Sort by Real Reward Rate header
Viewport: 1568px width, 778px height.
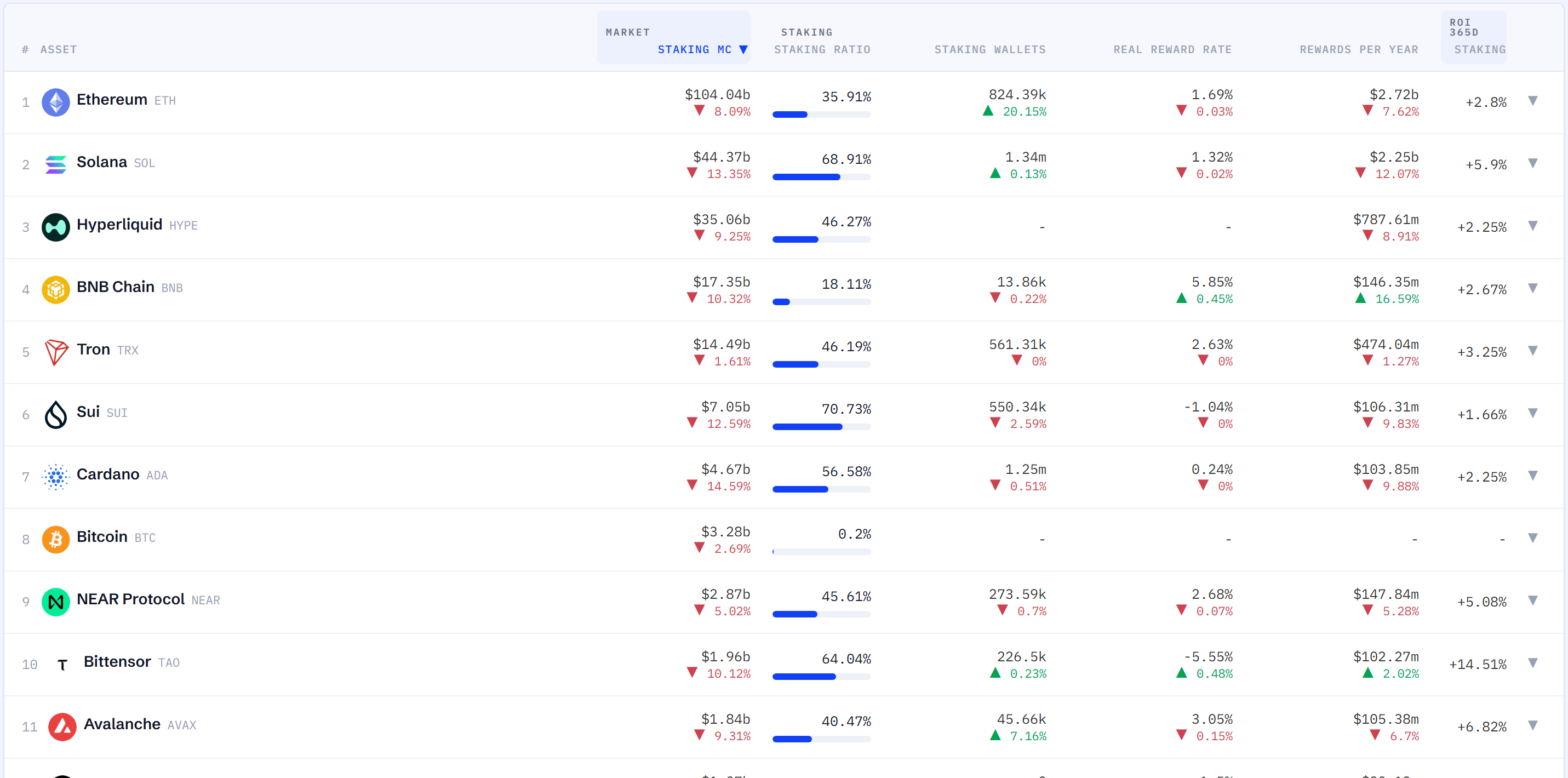pyautogui.click(x=1172, y=50)
